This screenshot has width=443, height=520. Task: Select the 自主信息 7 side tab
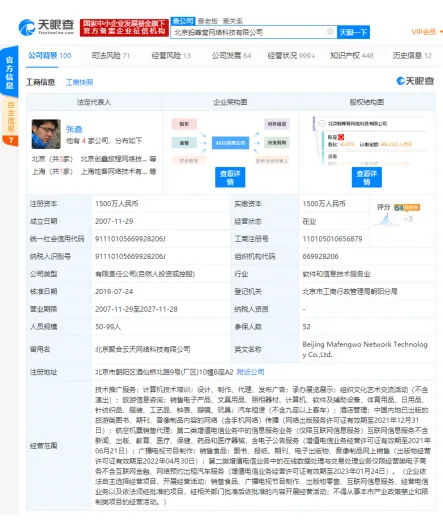(10, 122)
